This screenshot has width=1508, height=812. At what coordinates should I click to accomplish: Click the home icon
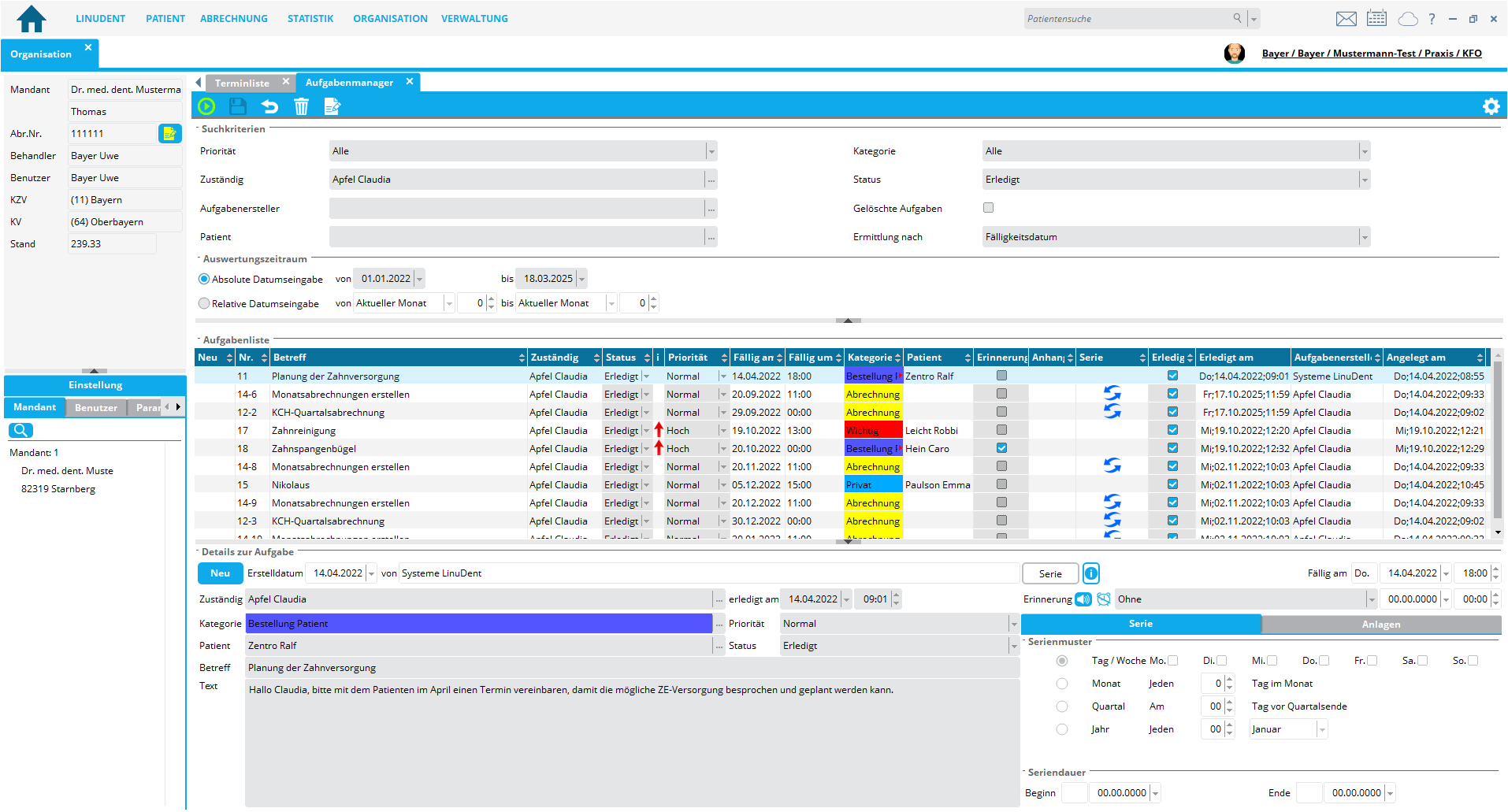32,19
